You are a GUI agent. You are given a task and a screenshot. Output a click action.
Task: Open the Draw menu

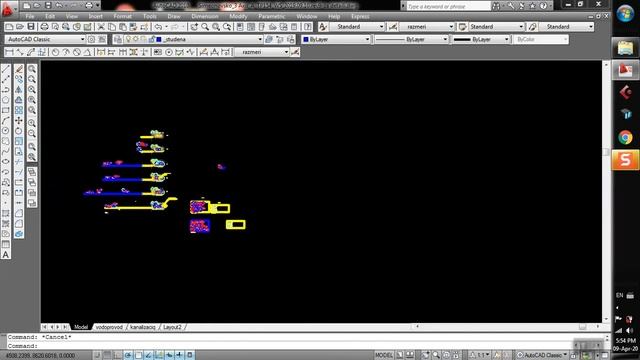click(x=174, y=16)
